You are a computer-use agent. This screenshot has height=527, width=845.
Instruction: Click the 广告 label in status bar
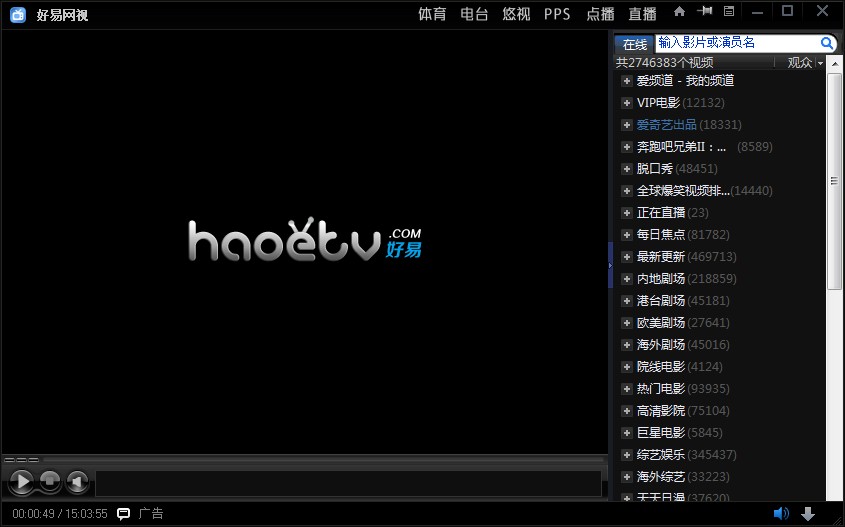coord(151,514)
